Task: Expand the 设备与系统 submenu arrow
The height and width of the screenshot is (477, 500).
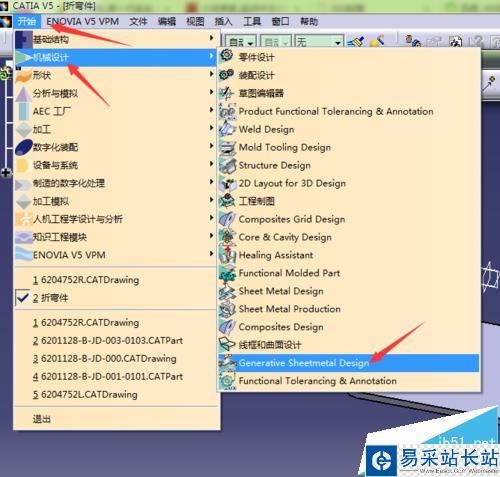Action: [212, 164]
